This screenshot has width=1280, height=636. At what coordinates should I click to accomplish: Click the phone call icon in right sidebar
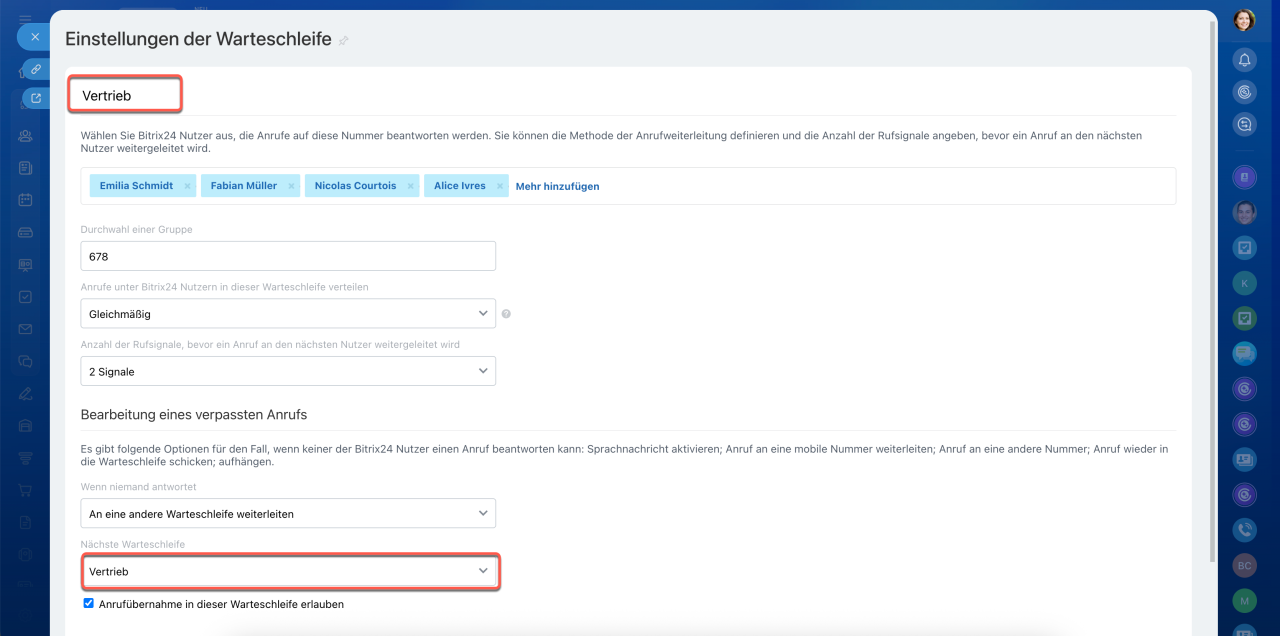click(1244, 531)
